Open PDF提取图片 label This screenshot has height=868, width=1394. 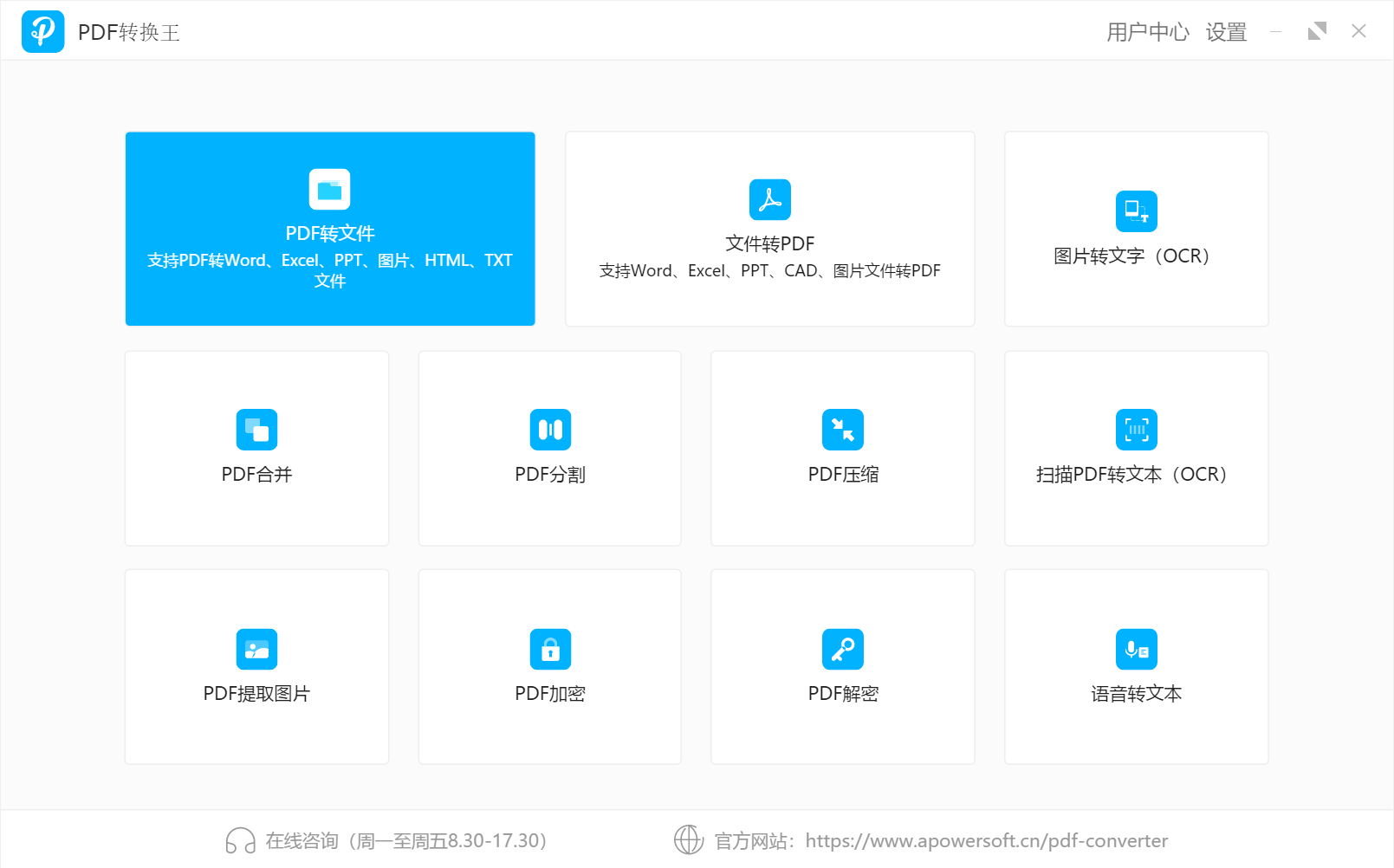pos(256,693)
